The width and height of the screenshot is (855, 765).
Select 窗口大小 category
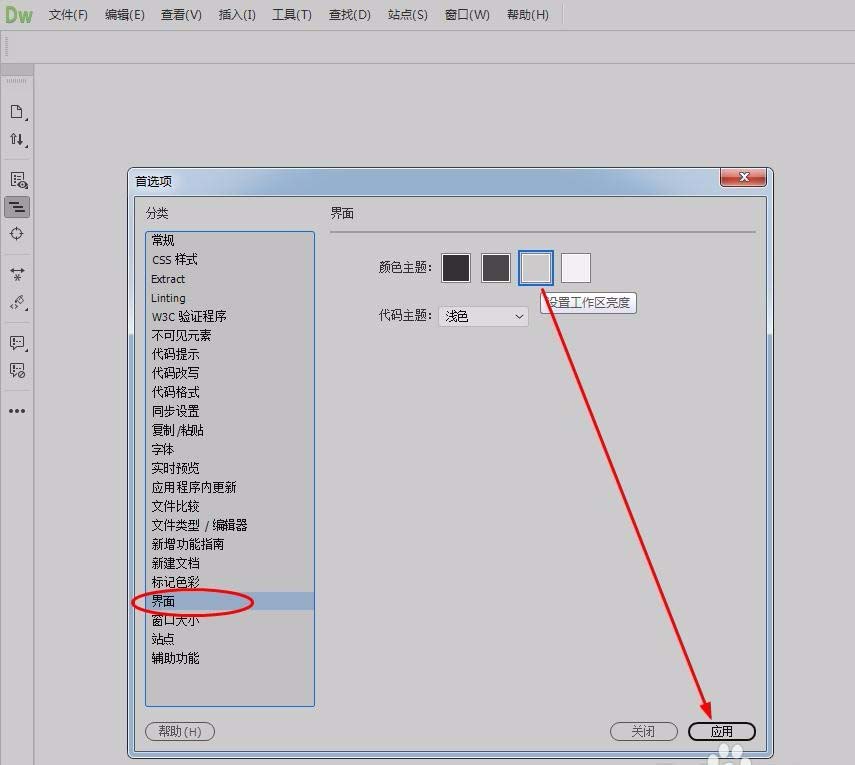pyautogui.click(x=230, y=620)
